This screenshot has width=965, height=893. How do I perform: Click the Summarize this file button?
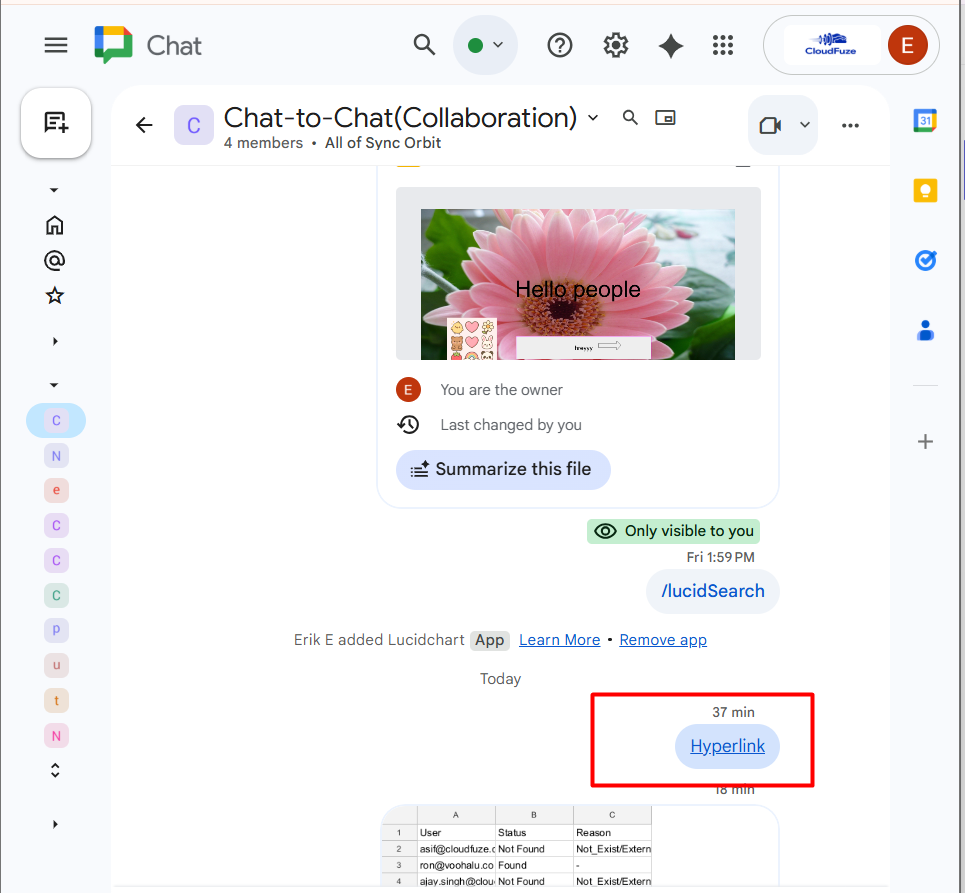[503, 469]
